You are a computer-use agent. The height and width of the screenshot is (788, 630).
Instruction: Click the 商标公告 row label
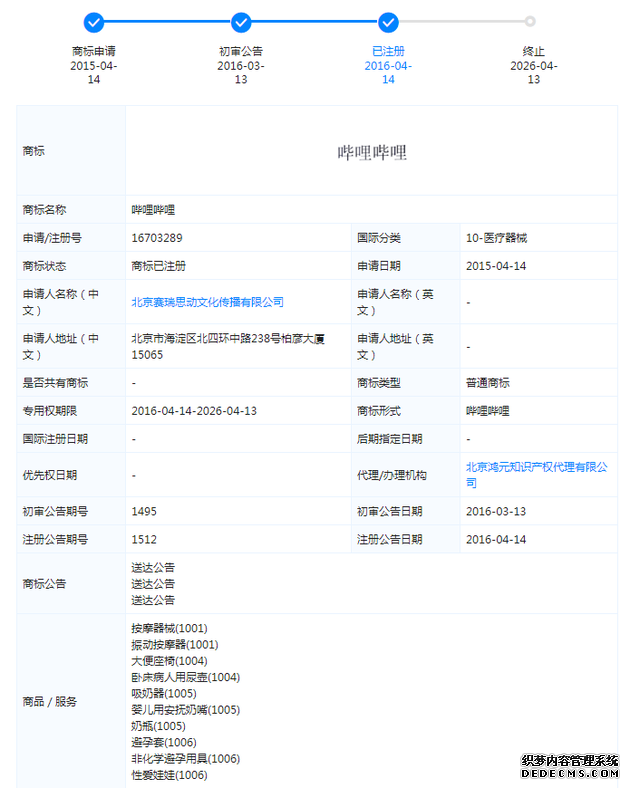[x=44, y=584]
